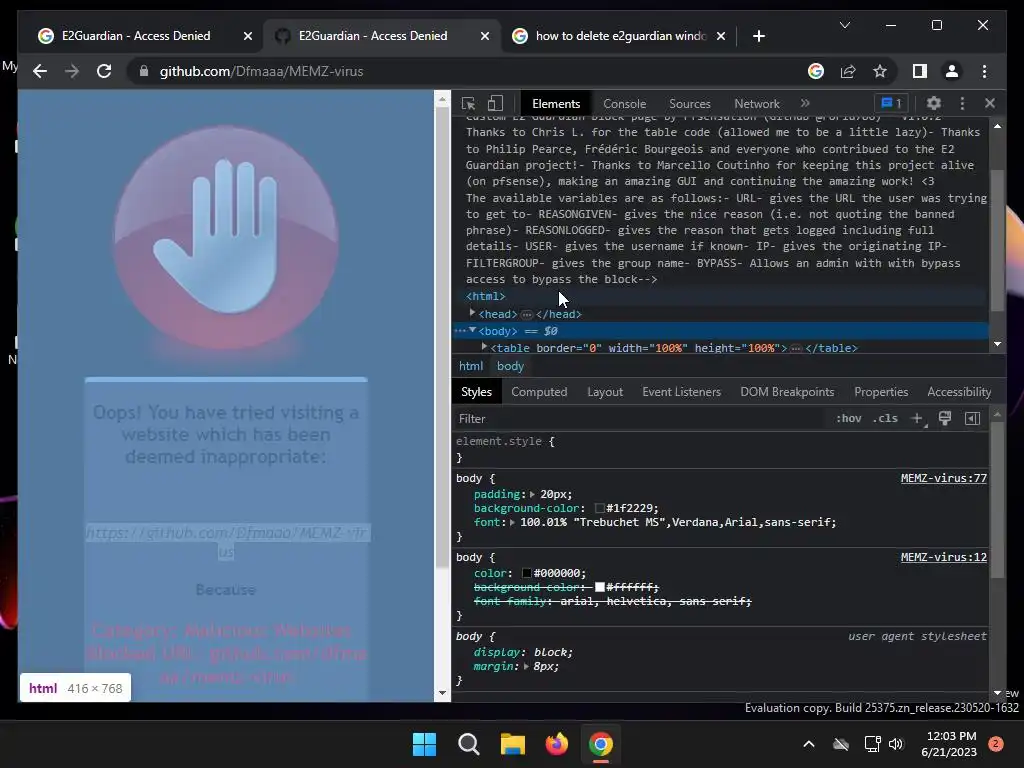Open Windows Start menu
The width and height of the screenshot is (1024, 768).
coord(424,744)
